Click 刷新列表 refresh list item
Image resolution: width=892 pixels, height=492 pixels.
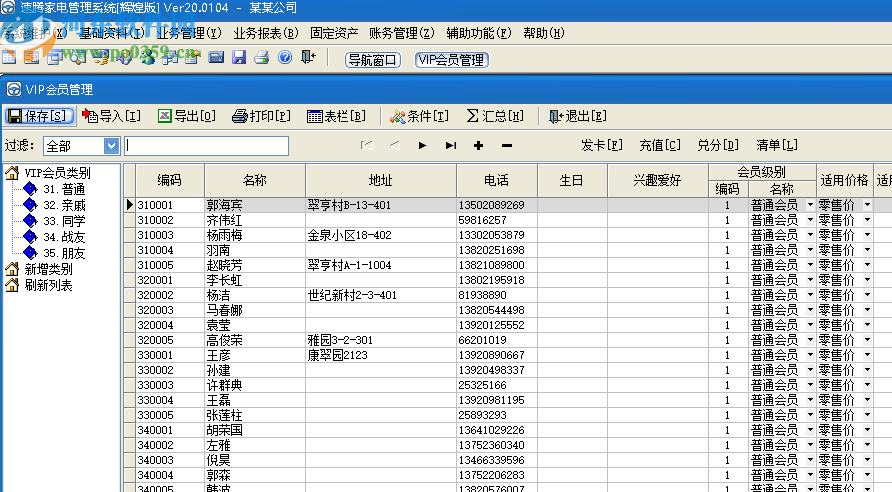pos(48,285)
